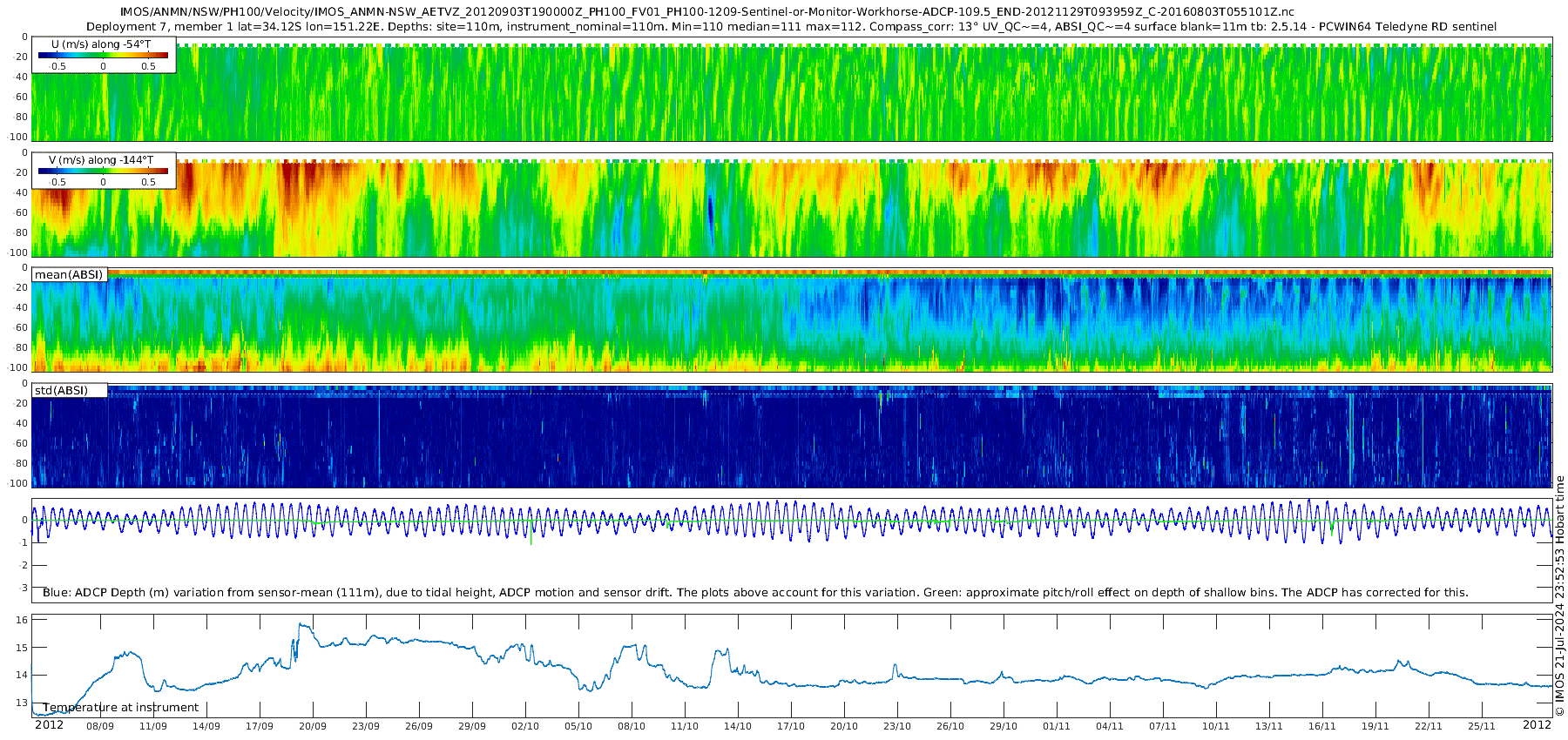Click the '23/09' date tick label

366,726
